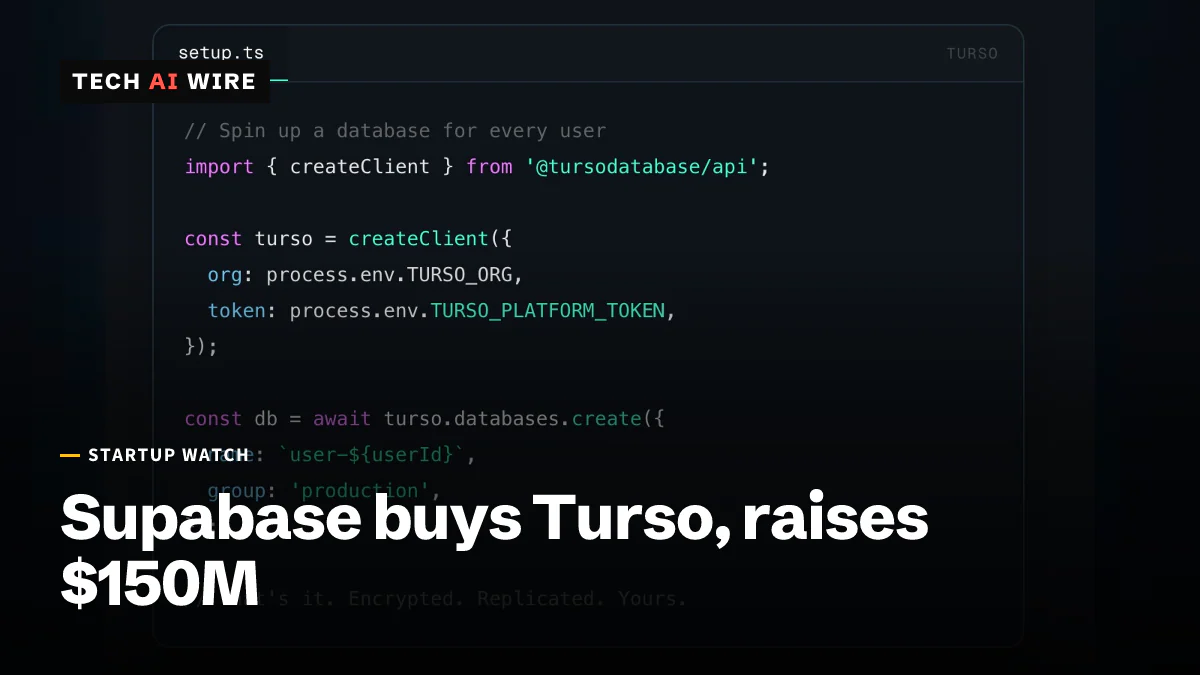1200x675 pixels.
Task: Click the line "const db = await turso.databases.create({"
Action: [x=425, y=419]
